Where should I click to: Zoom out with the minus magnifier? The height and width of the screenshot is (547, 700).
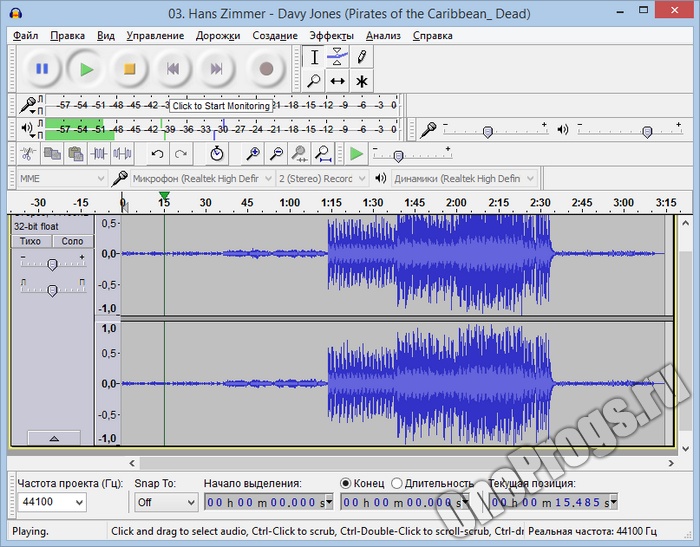pos(276,154)
